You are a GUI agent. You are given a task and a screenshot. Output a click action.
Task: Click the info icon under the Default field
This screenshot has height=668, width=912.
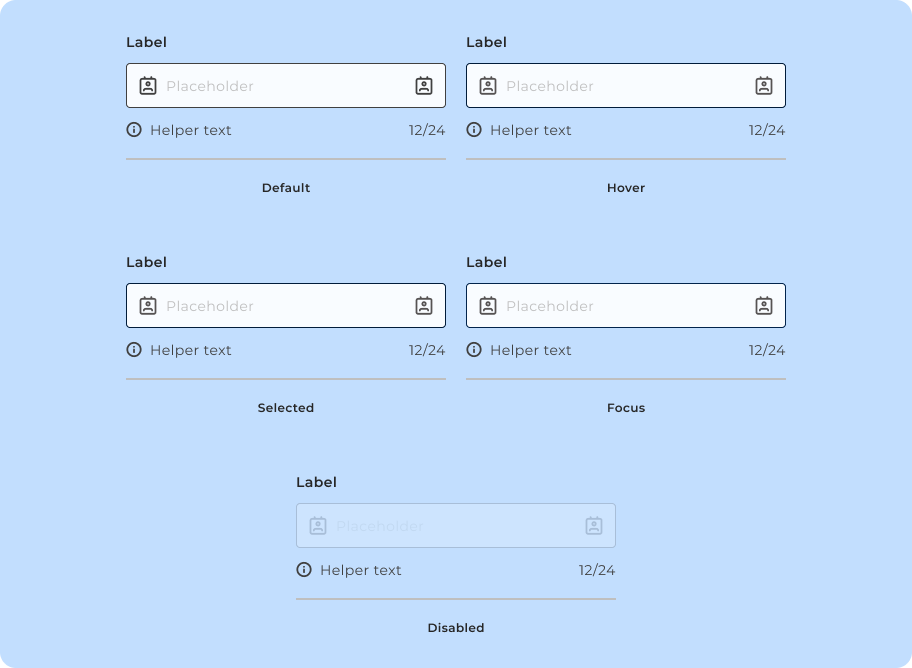(x=133, y=129)
